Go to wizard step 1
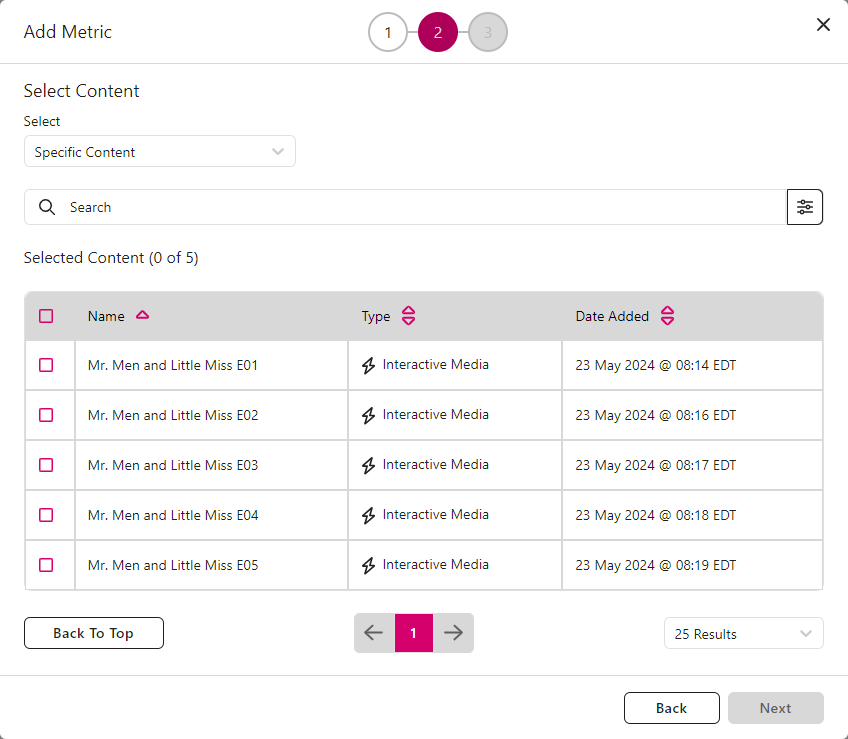The image size is (848, 739). (x=388, y=33)
